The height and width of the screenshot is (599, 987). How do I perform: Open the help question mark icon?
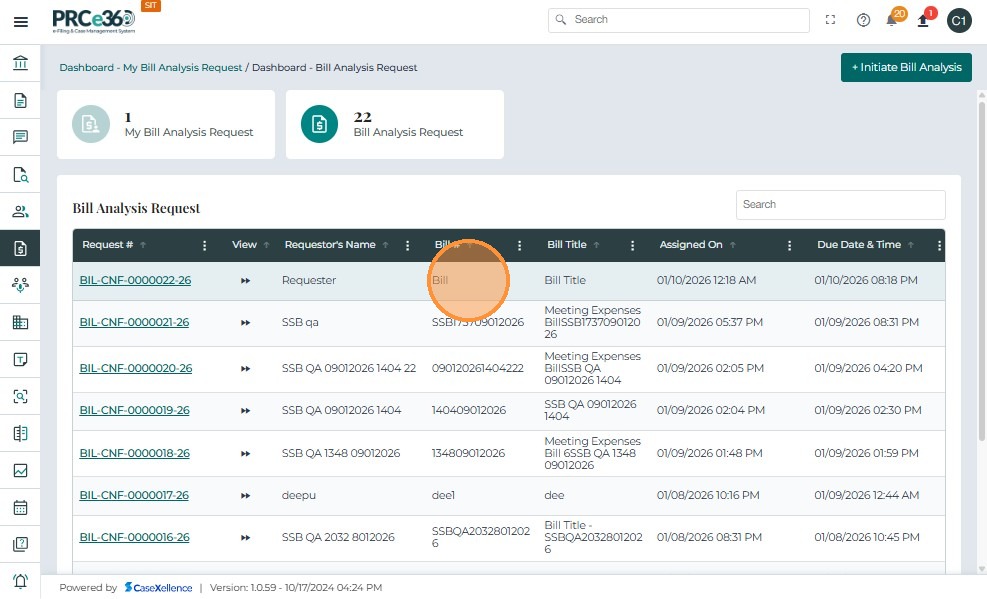tap(863, 20)
